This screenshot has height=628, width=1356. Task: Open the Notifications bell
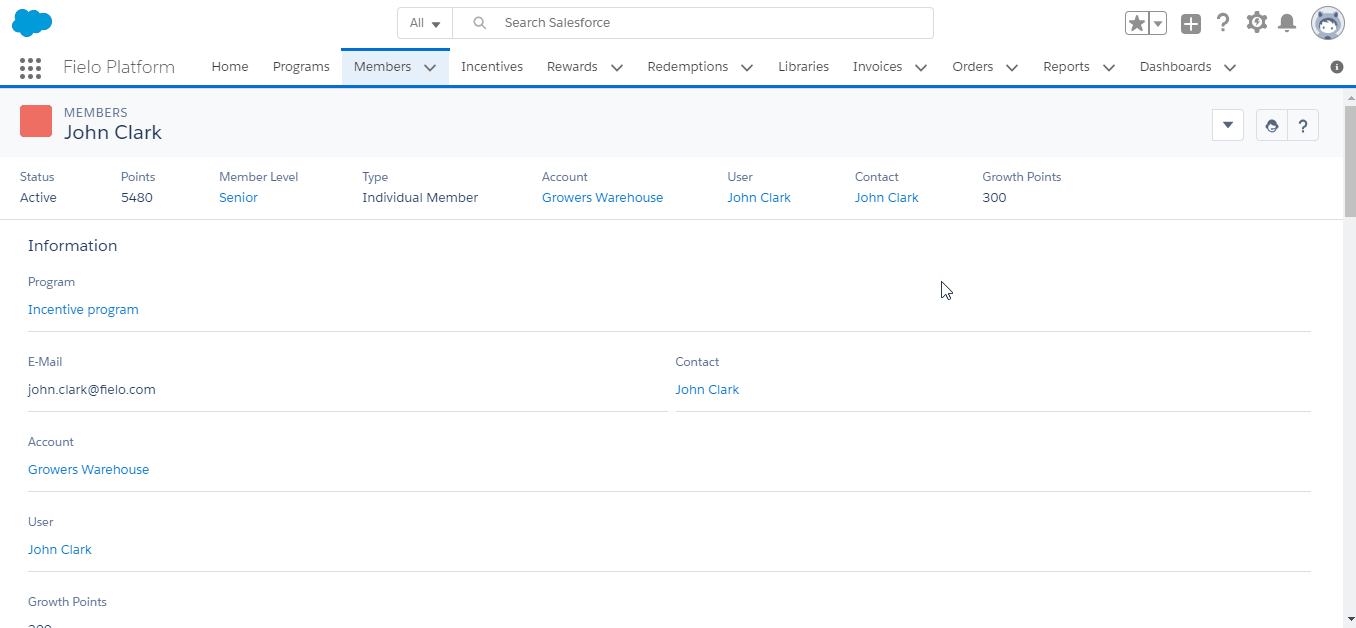click(1288, 23)
